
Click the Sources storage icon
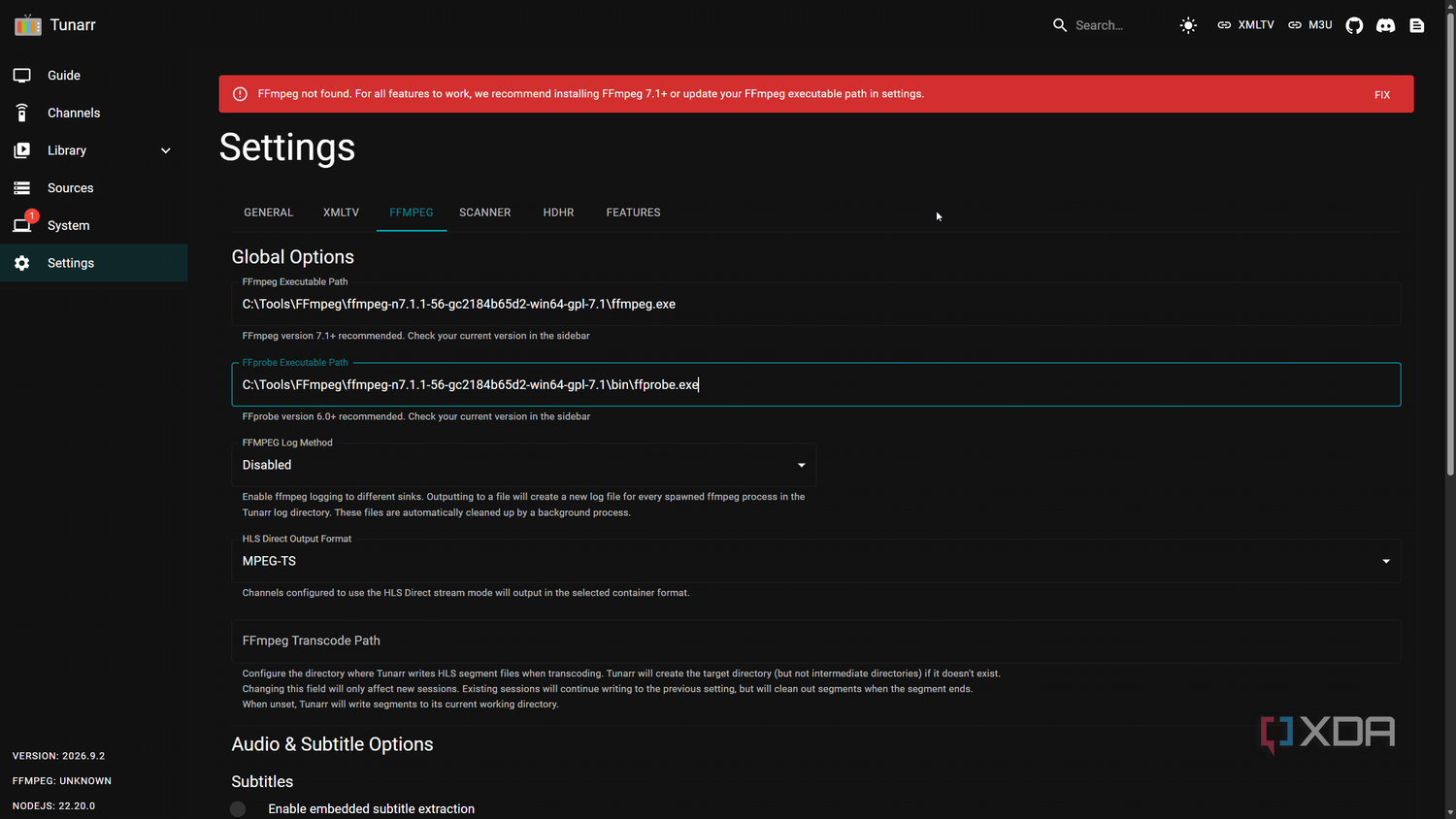[x=22, y=188]
